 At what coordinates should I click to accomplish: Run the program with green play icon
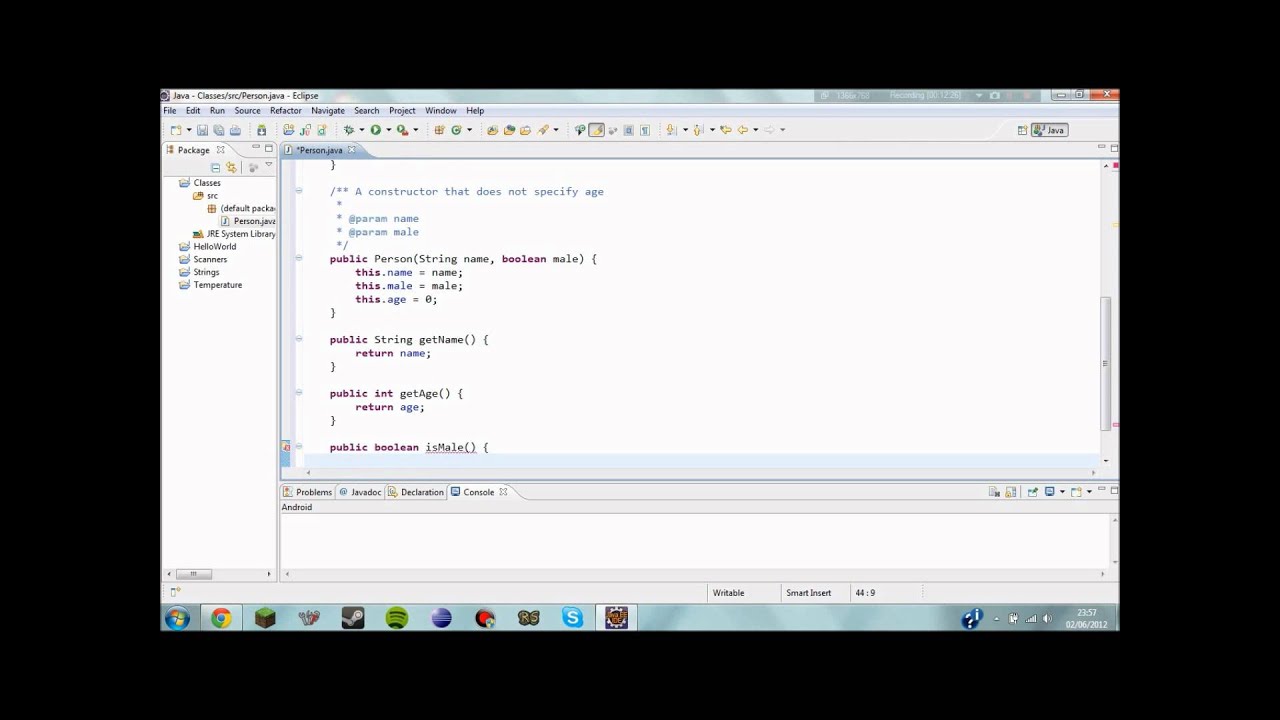375,130
